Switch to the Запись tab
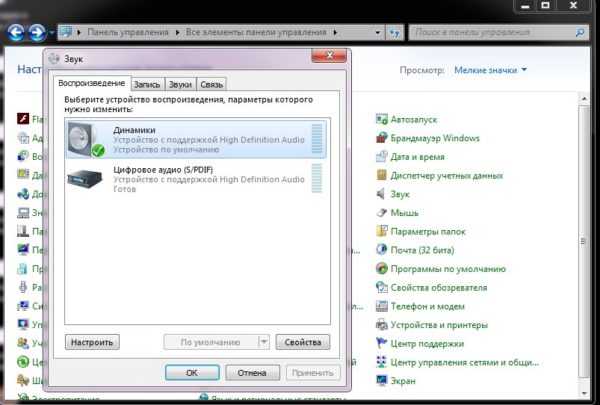Image resolution: width=600 pixels, height=405 pixels. click(x=147, y=85)
